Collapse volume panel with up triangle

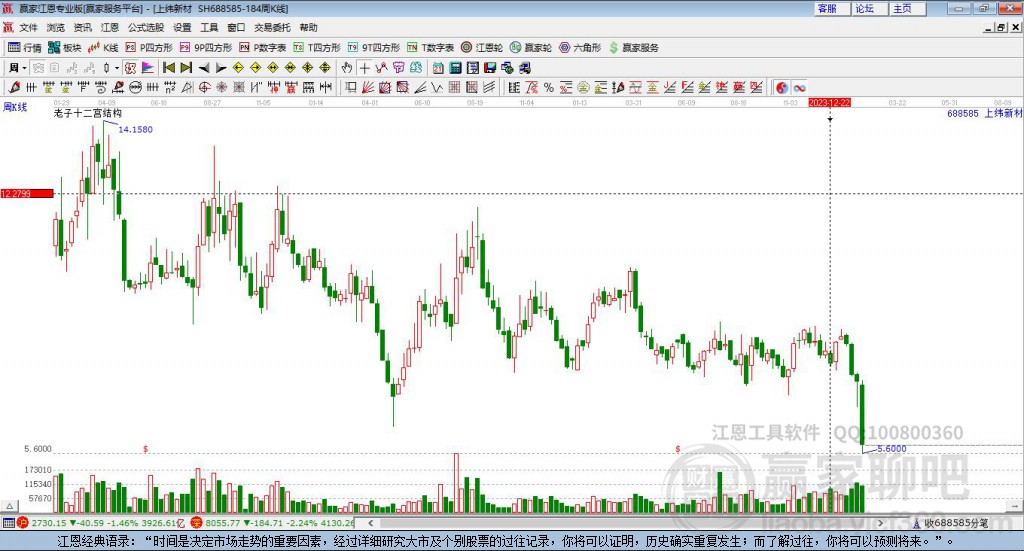tap(9, 506)
